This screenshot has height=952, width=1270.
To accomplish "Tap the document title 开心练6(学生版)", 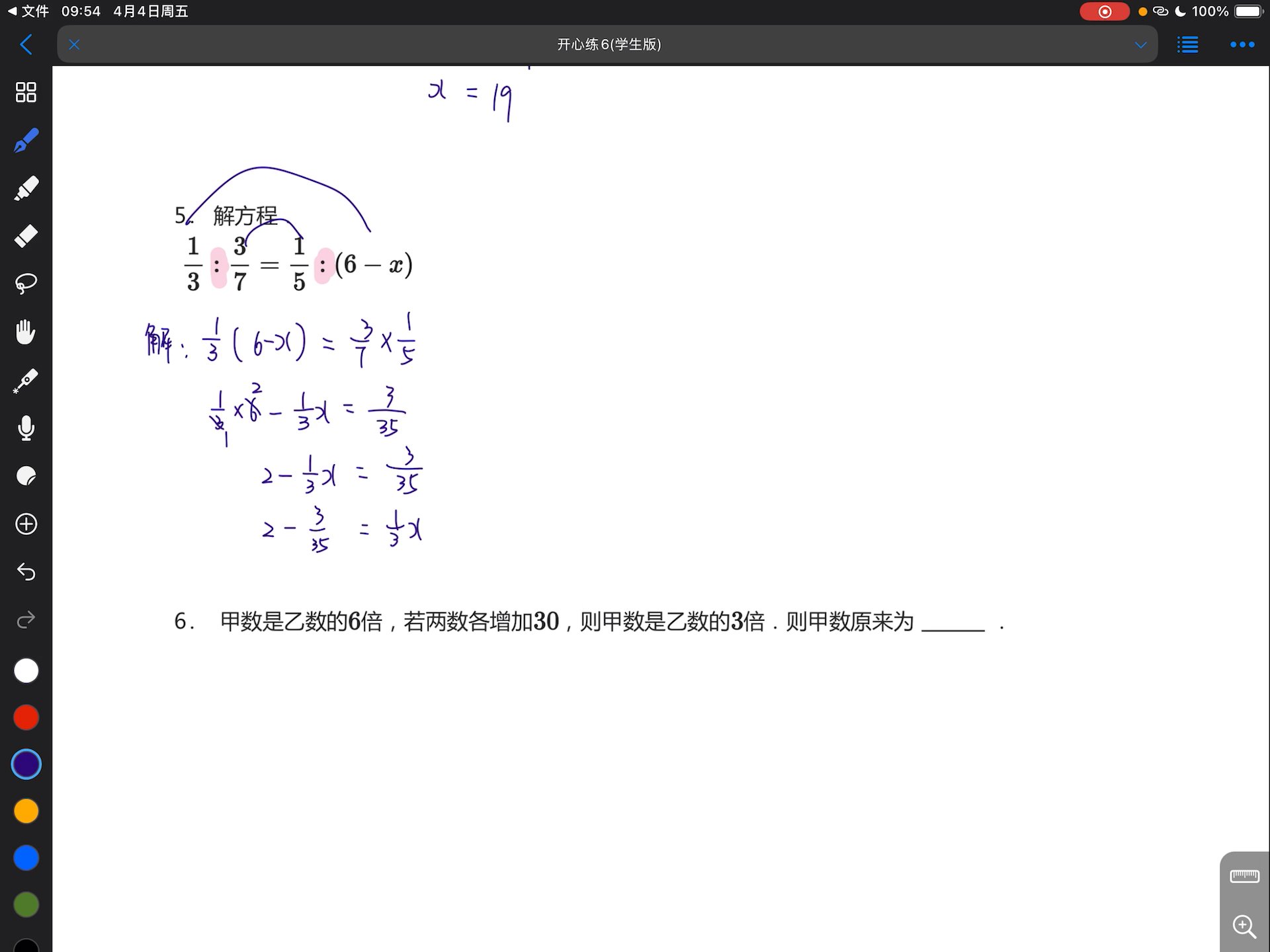I will pos(609,44).
